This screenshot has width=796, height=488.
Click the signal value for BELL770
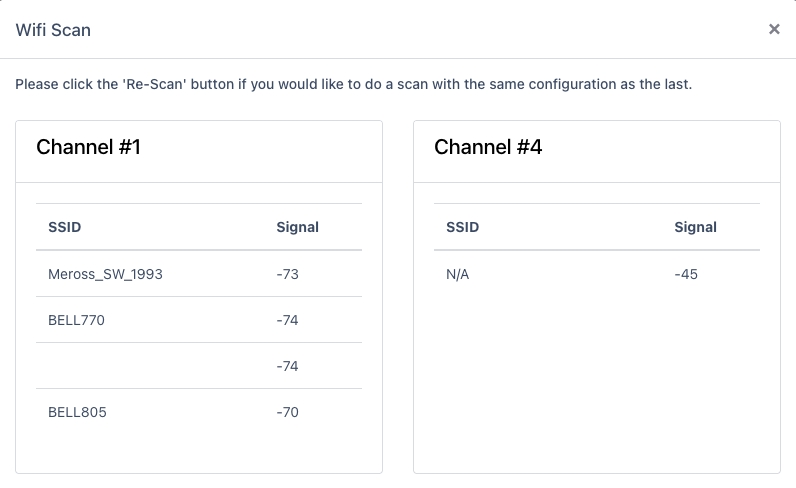tap(287, 320)
